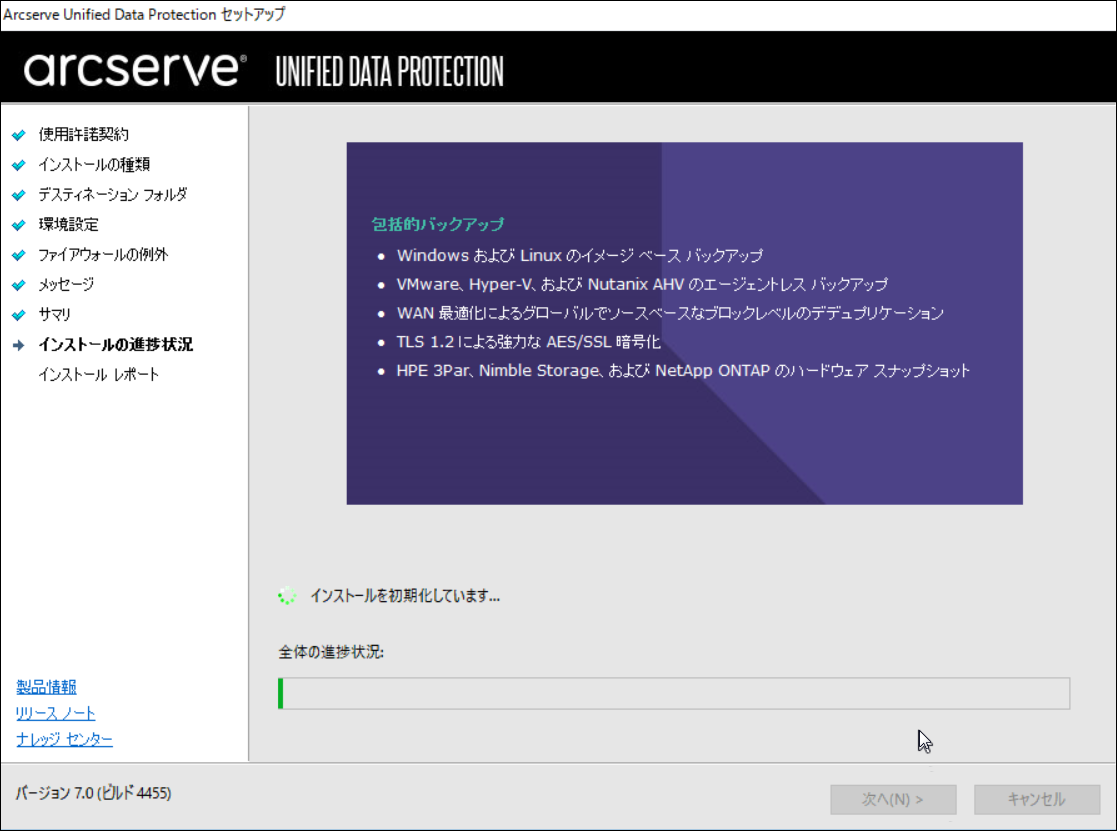Select the メッセージ step
The width and height of the screenshot is (1117, 831).
66,284
